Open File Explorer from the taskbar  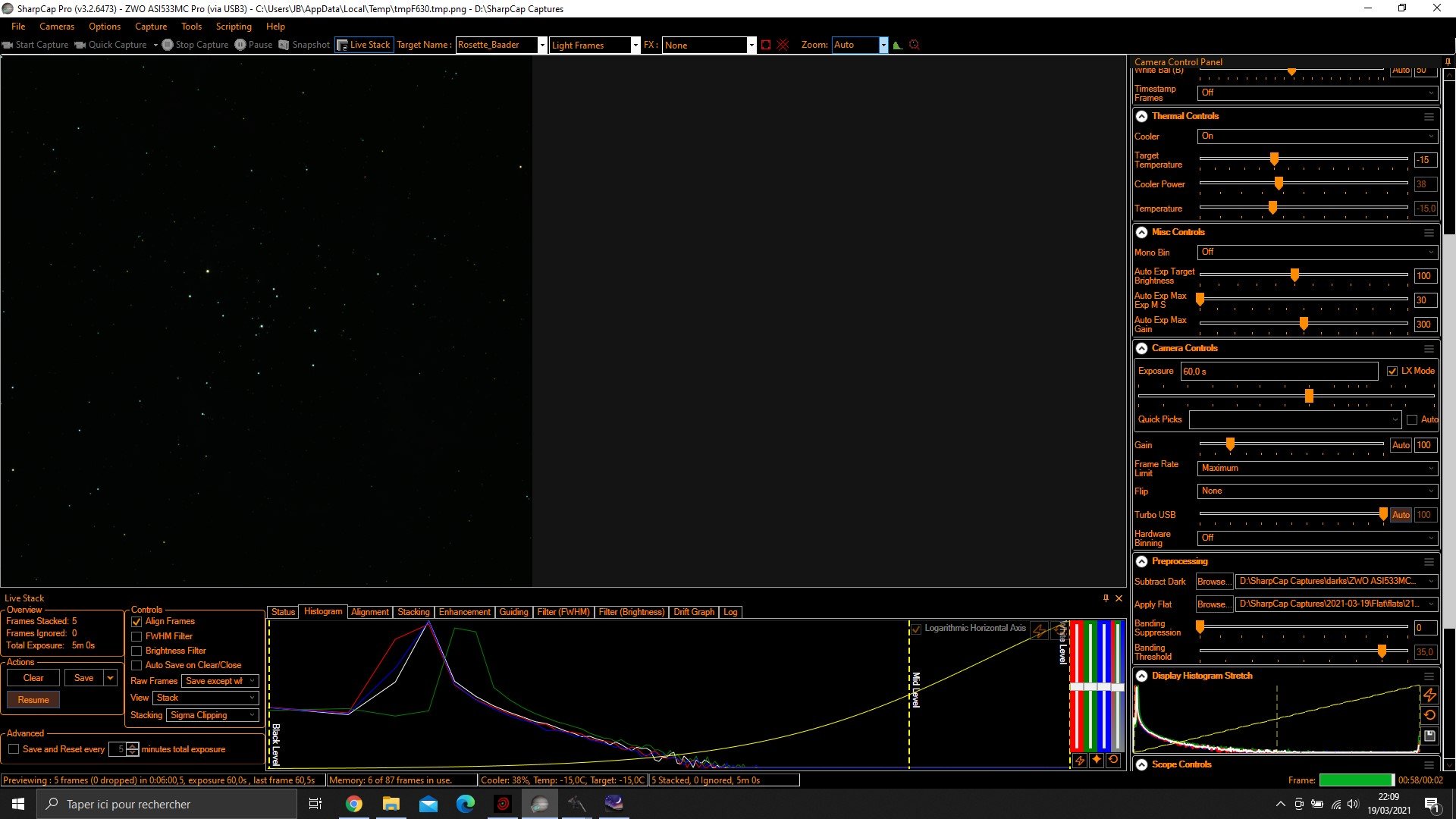(391, 804)
